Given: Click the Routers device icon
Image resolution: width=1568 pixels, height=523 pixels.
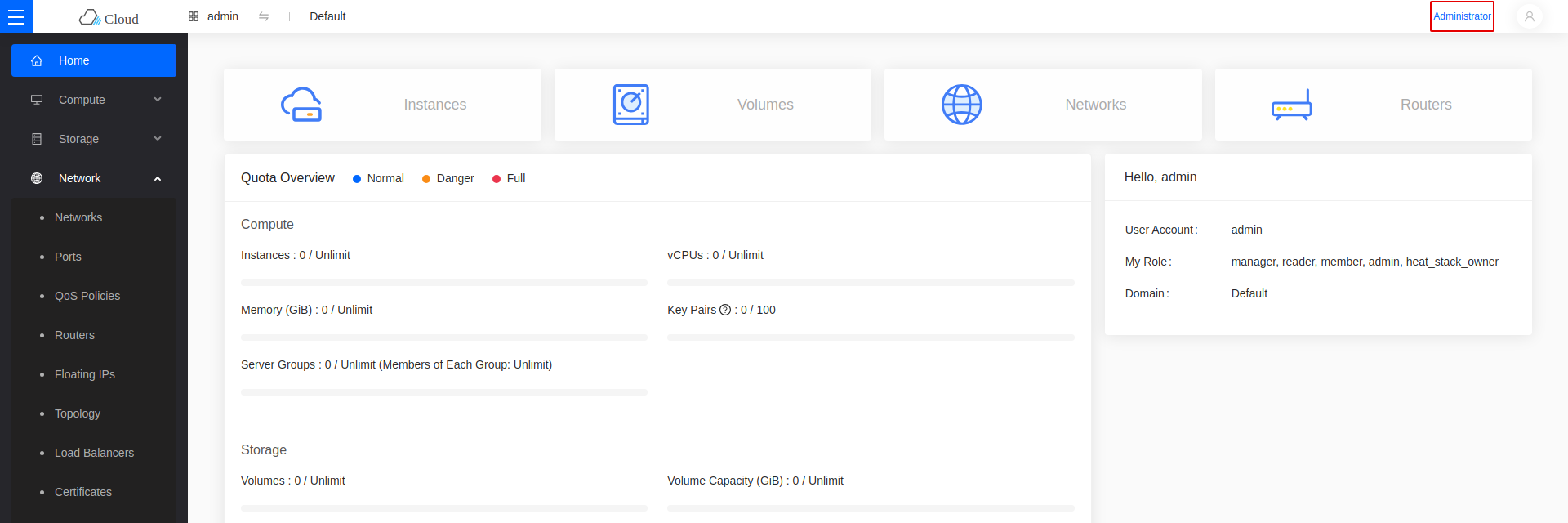Looking at the screenshot, I should click(x=1292, y=105).
